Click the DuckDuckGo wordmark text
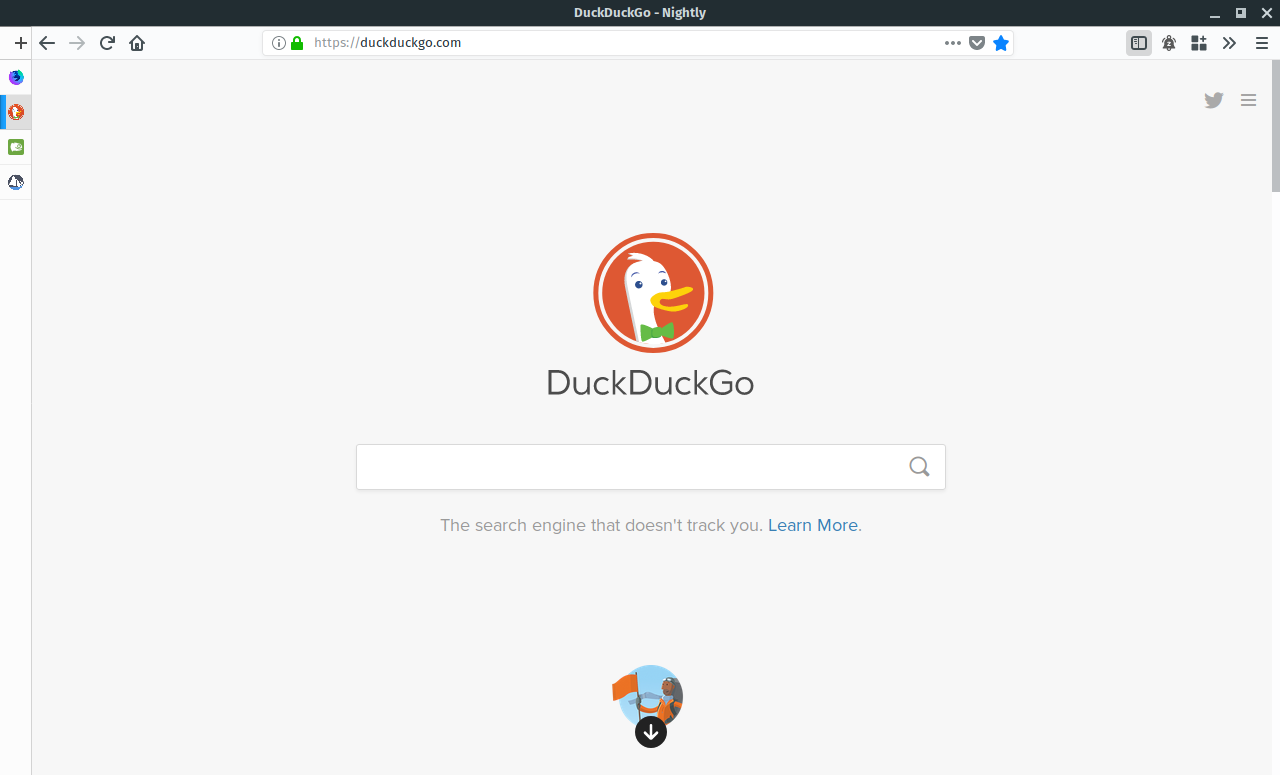 pos(650,383)
